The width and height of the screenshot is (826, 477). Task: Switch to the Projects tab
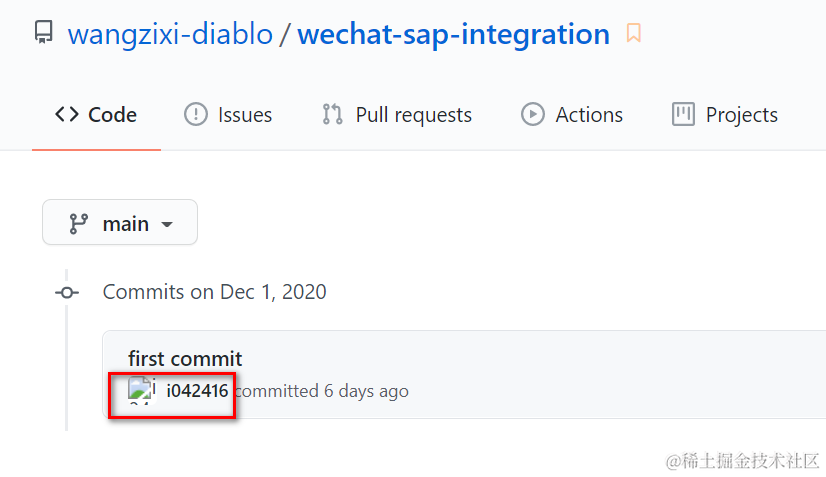741,115
